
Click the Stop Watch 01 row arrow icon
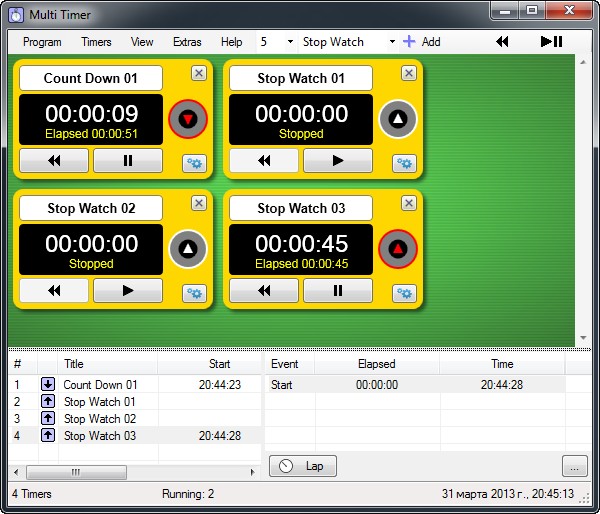[48, 401]
